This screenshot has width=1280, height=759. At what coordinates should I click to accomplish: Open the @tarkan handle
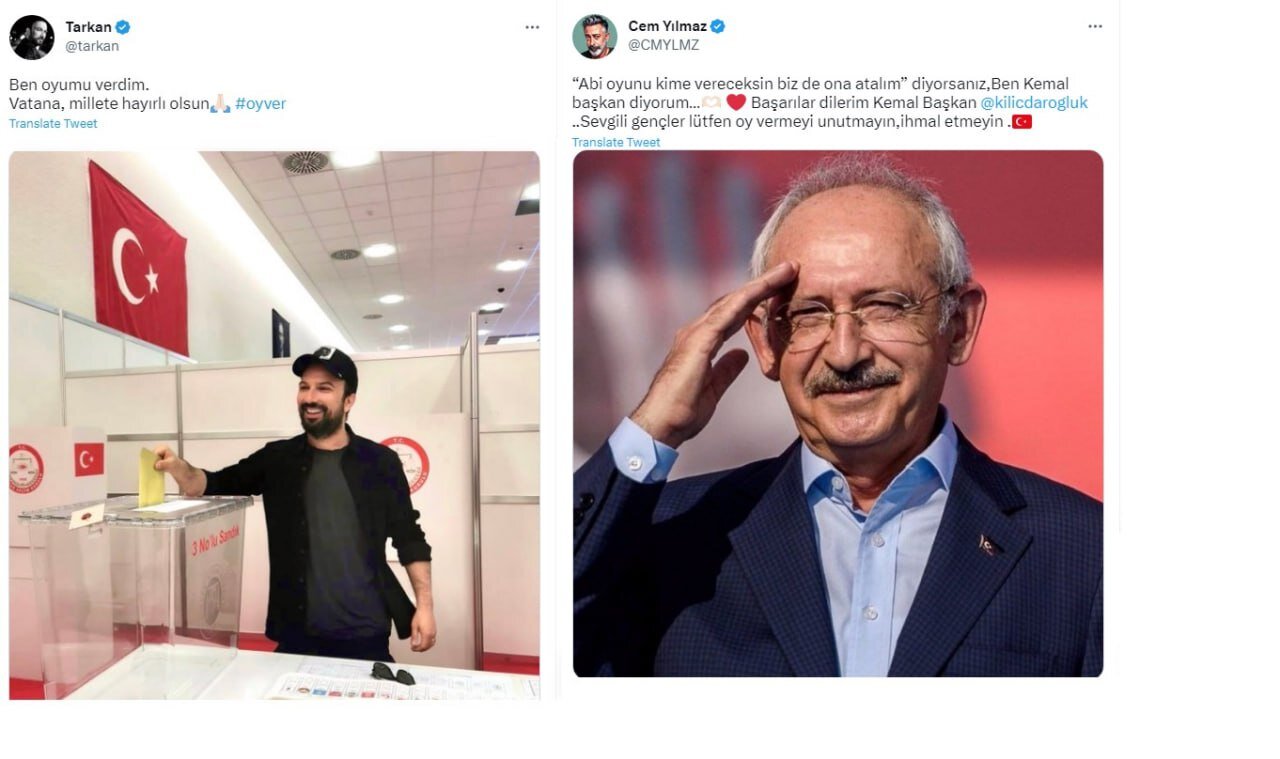92,46
